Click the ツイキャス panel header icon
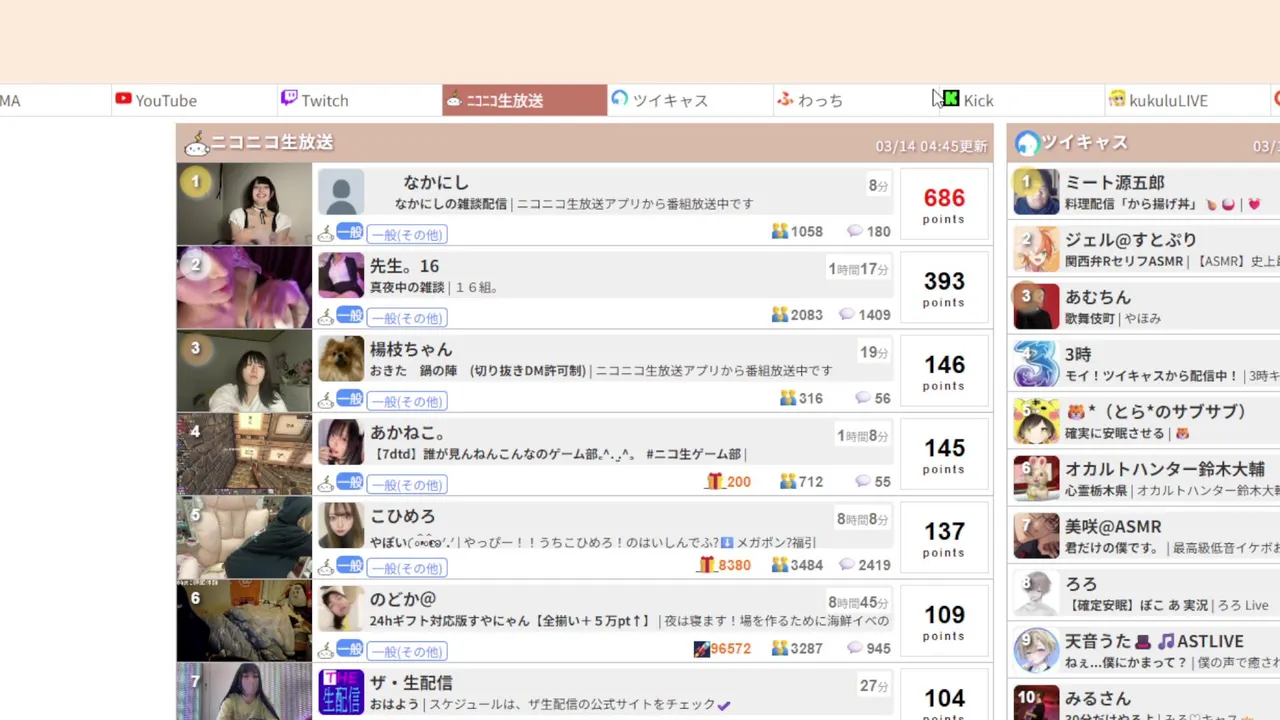 pyautogui.click(x=1027, y=143)
